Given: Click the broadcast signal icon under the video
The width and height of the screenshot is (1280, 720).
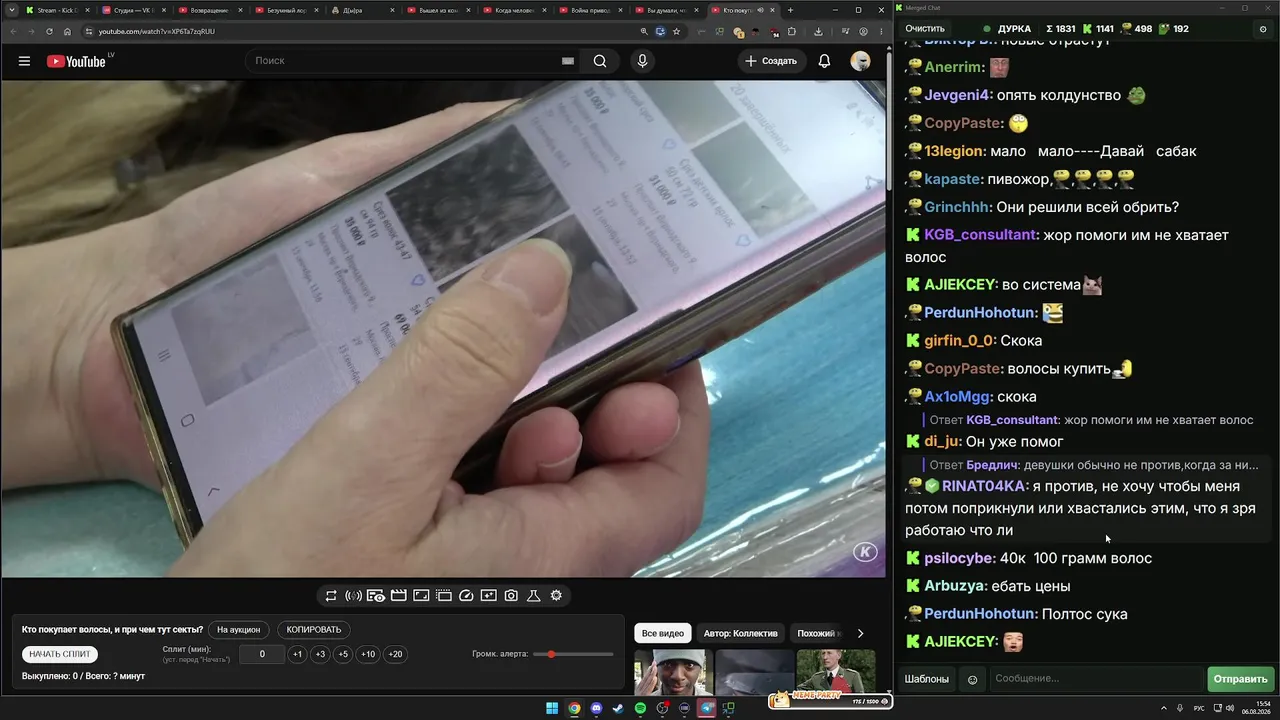Looking at the screenshot, I should pyautogui.click(x=353, y=596).
